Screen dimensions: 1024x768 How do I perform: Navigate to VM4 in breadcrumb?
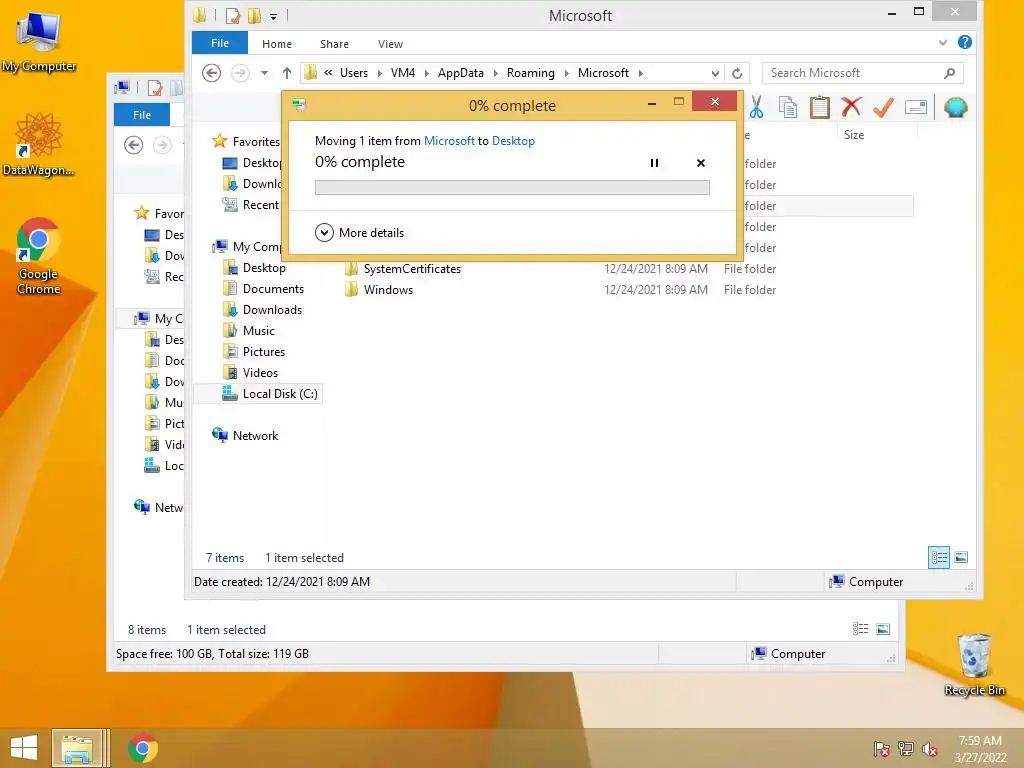click(403, 73)
